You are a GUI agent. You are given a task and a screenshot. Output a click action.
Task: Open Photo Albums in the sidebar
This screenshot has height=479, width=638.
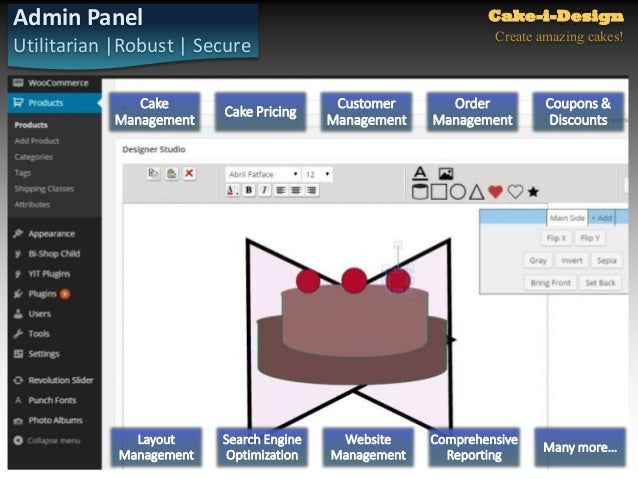pos(55,420)
